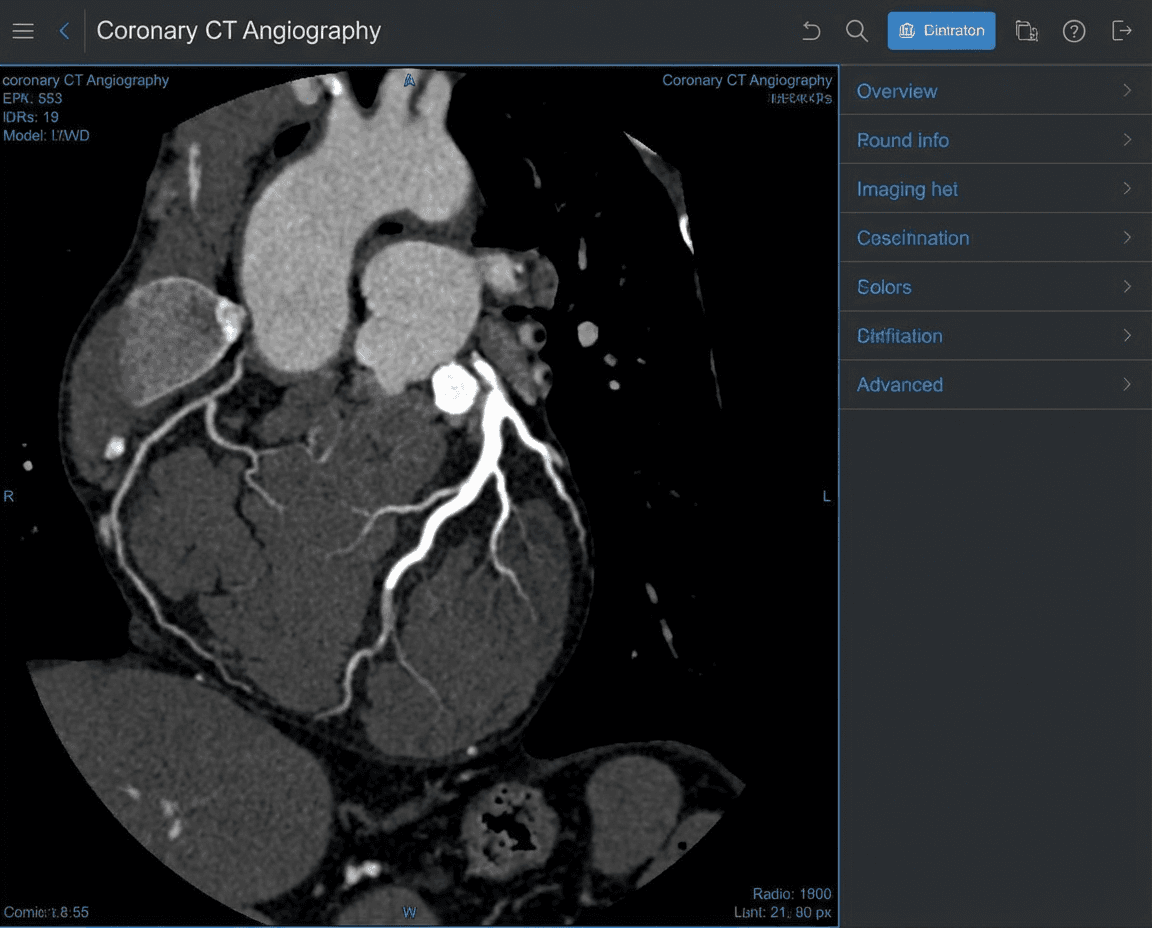Undo the last action
This screenshot has width=1152, height=928.
(810, 30)
